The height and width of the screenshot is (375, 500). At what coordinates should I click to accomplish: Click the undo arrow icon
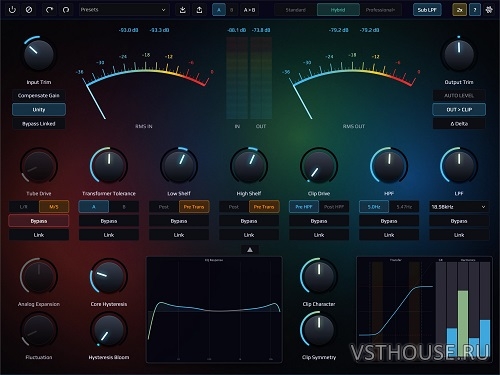point(49,10)
